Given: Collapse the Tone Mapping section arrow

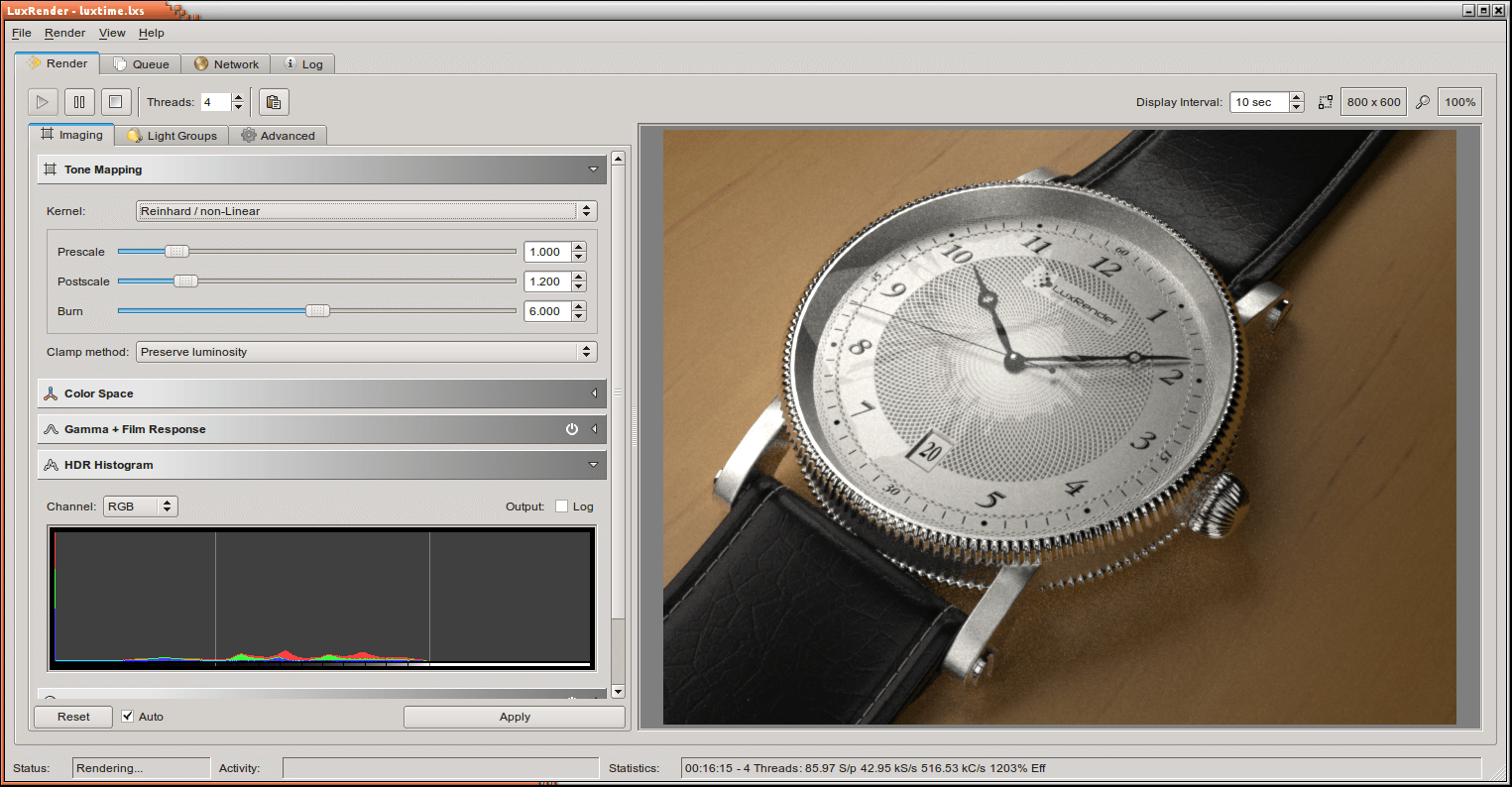Looking at the screenshot, I should point(594,169).
